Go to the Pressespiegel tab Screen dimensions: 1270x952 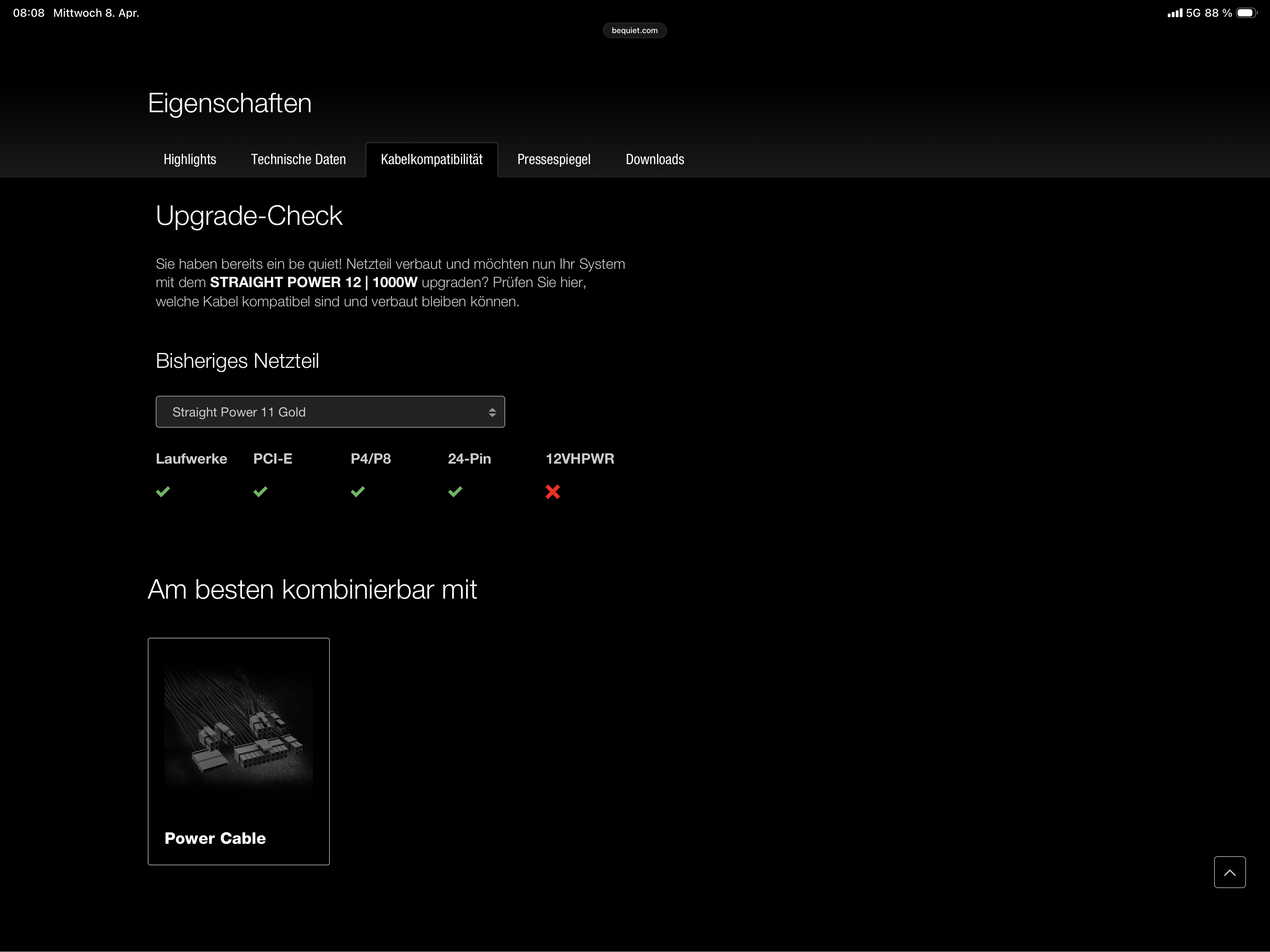[x=554, y=160]
